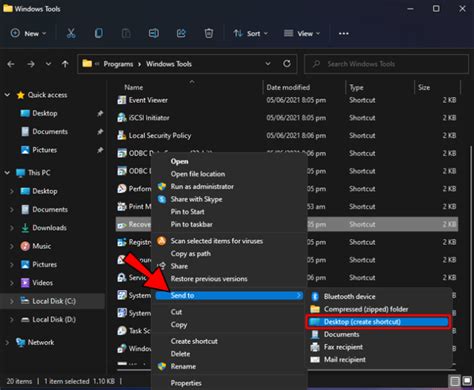Image resolution: width=474 pixels, height=390 pixels.
Task: Select the Event Viewer shortcut icon
Action: click(x=122, y=100)
